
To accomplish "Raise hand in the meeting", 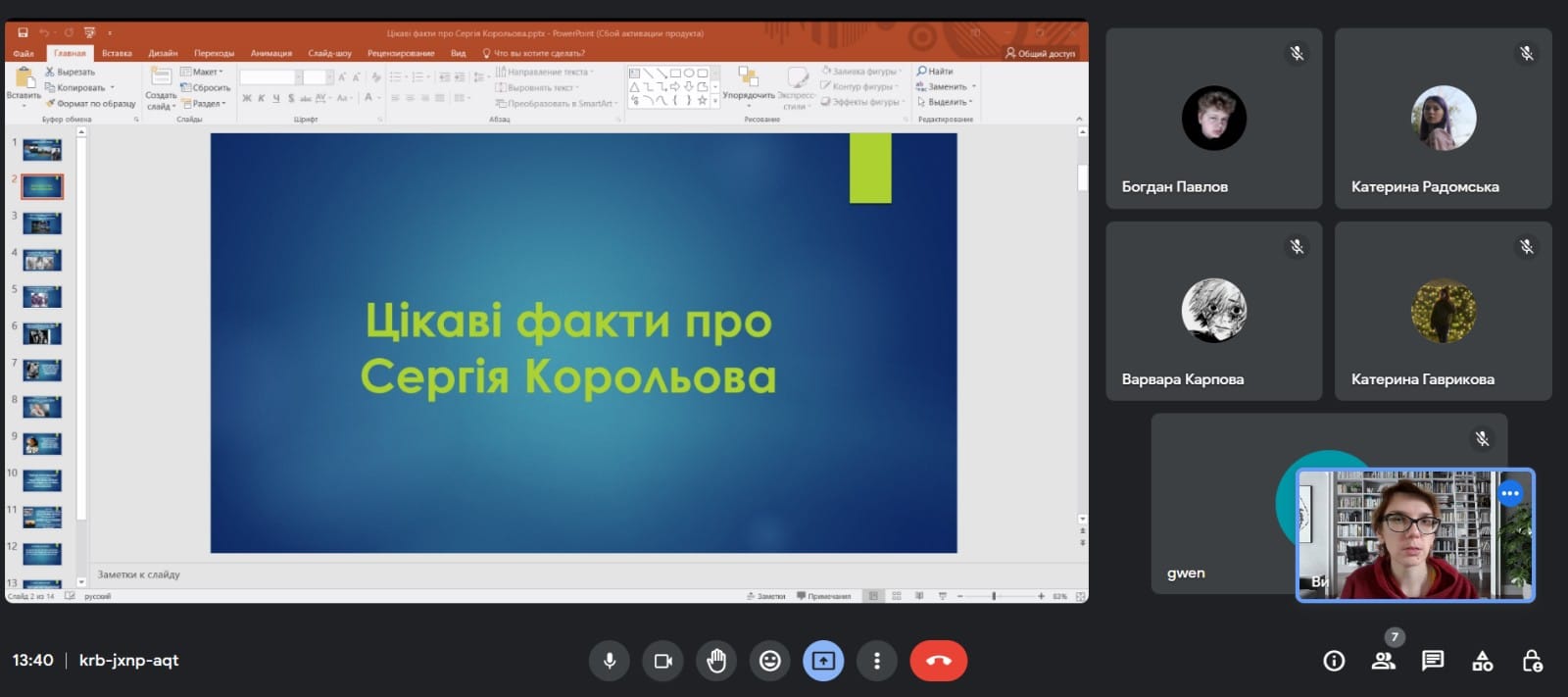I will tap(716, 661).
